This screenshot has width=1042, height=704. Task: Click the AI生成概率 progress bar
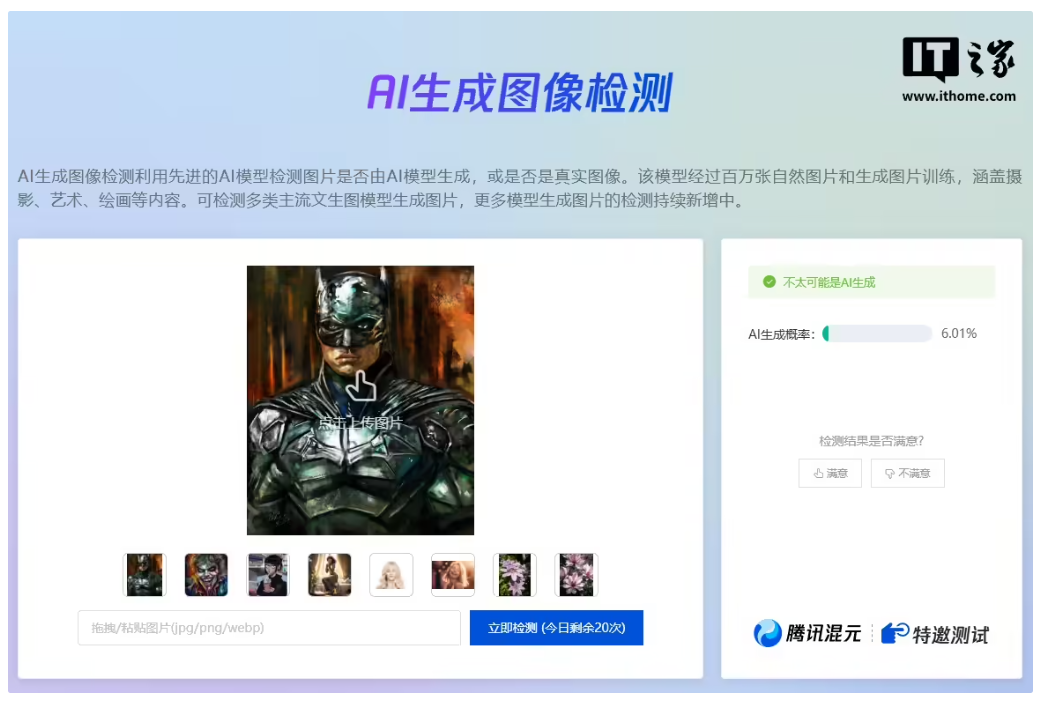(x=877, y=334)
